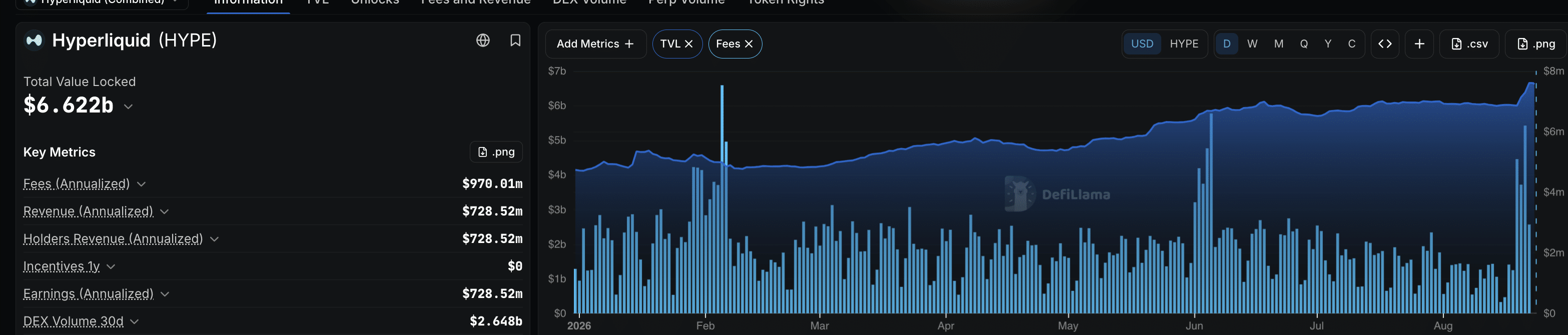
Task: Select cumulative C interval
Action: [x=1351, y=44]
